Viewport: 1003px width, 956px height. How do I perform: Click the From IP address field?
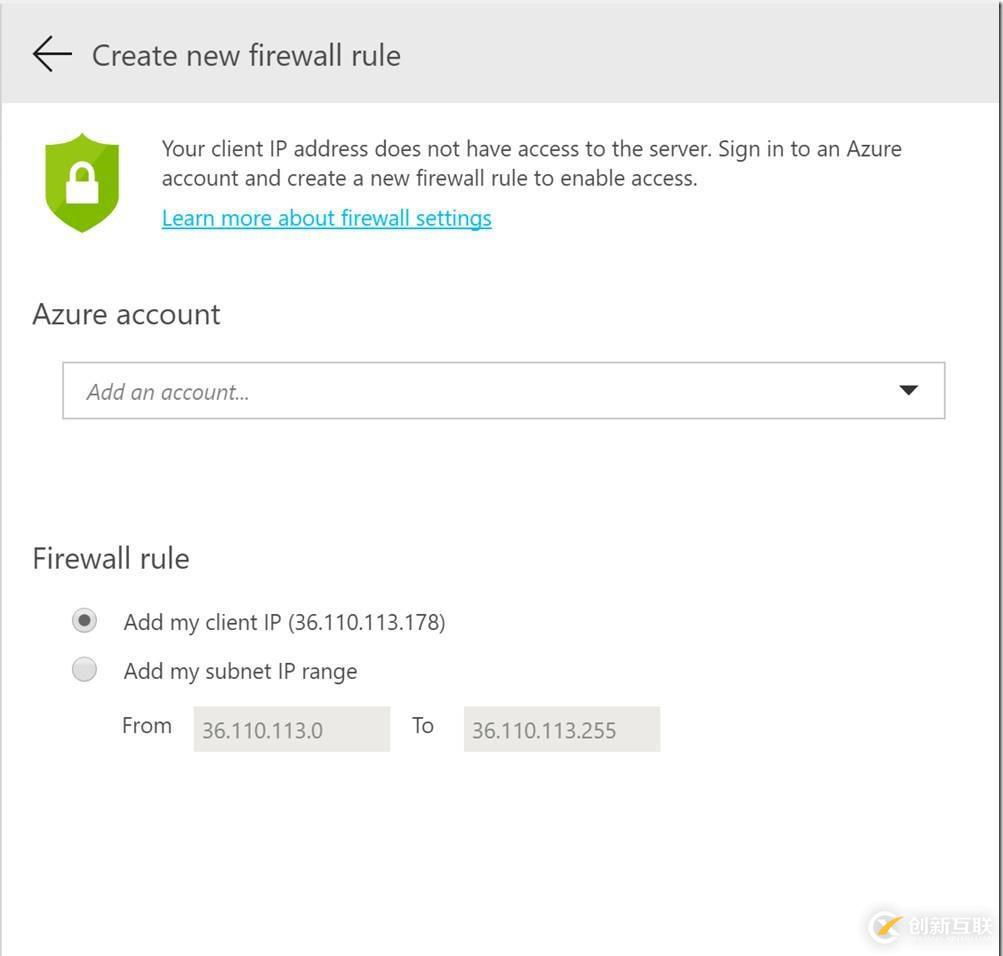(x=292, y=729)
